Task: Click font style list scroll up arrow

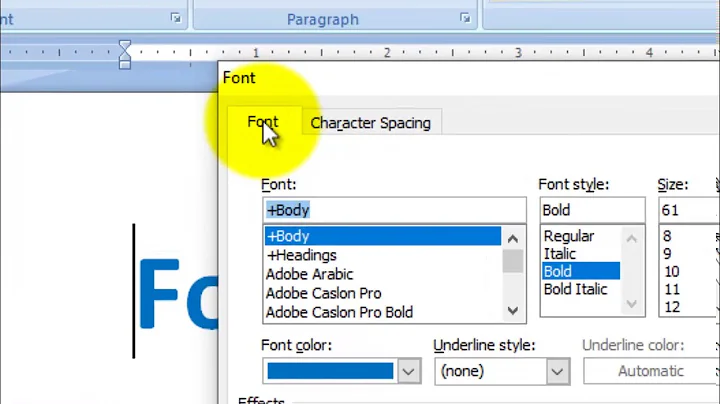Action: (x=632, y=238)
